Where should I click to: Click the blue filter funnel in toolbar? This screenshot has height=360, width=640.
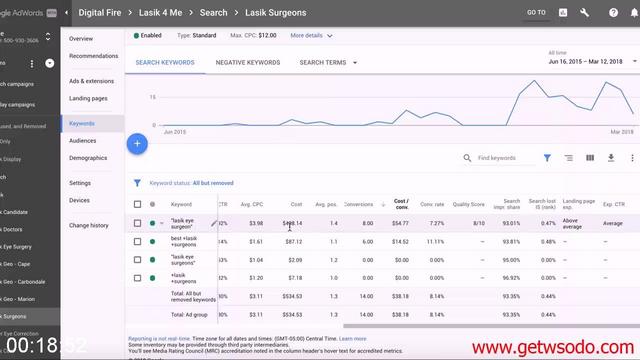547,158
